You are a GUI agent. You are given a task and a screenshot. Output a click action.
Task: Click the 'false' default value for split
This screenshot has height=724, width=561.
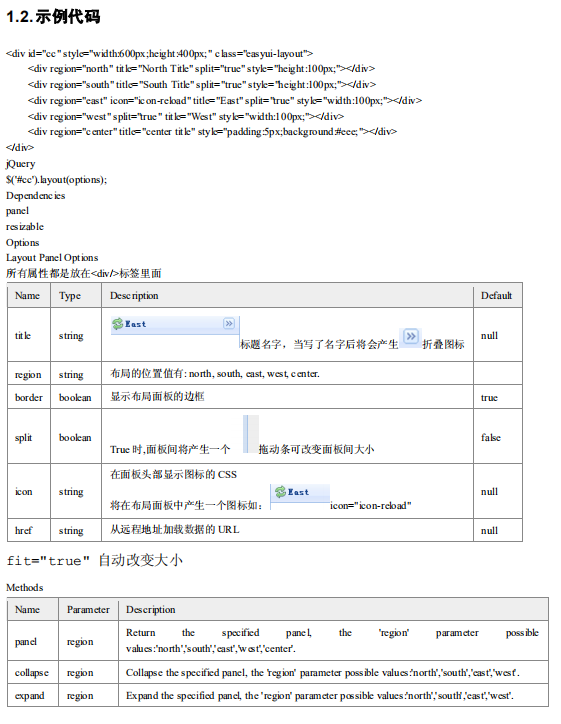[x=491, y=437]
